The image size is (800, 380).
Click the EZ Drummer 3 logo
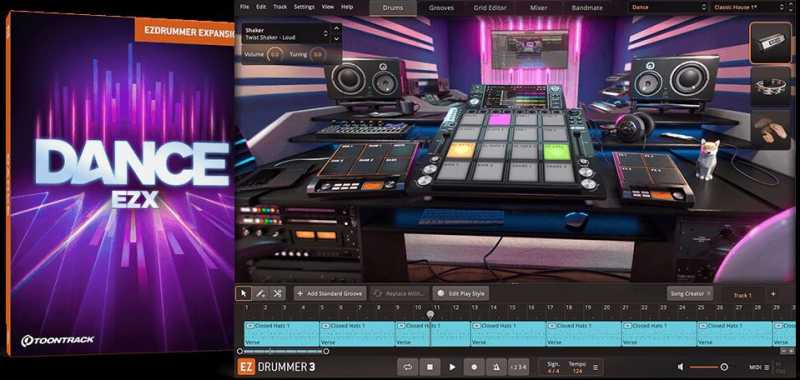click(276, 367)
